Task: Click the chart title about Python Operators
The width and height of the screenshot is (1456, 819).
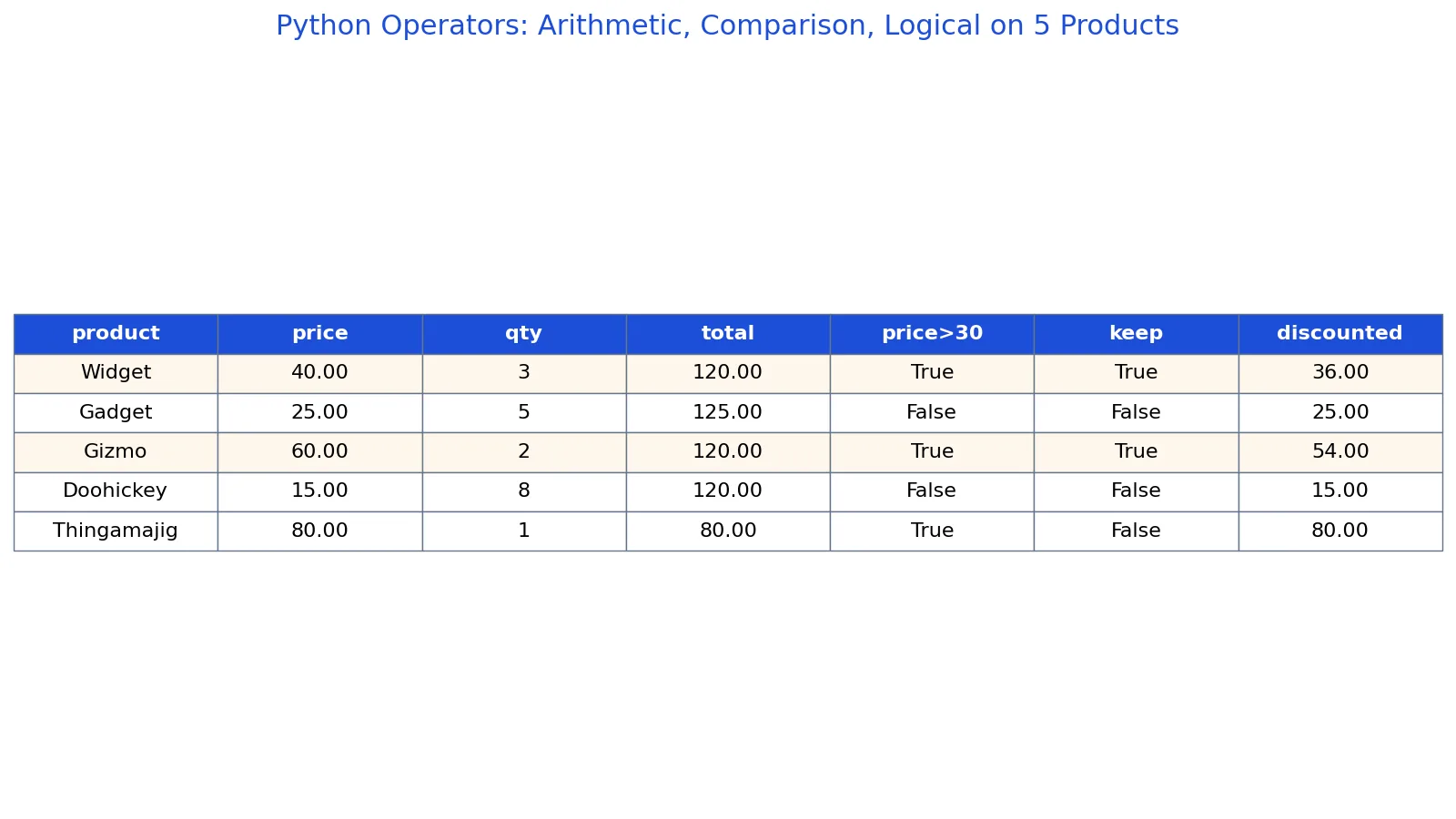Action: pyautogui.click(x=727, y=25)
